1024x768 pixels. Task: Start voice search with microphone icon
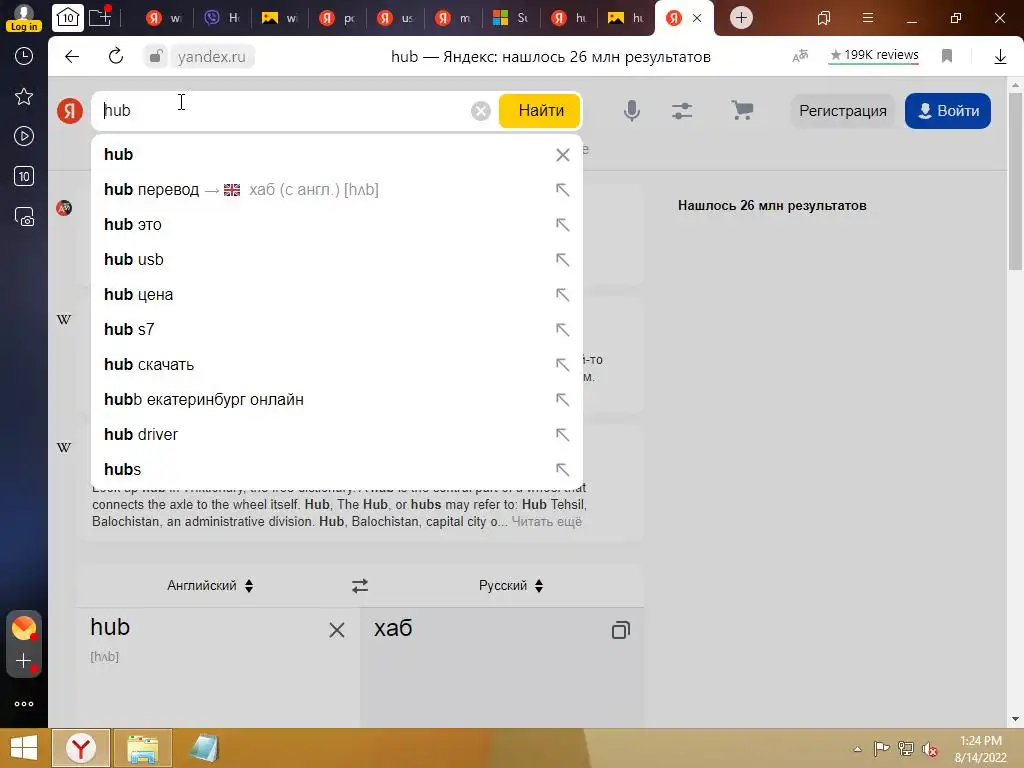pos(632,111)
